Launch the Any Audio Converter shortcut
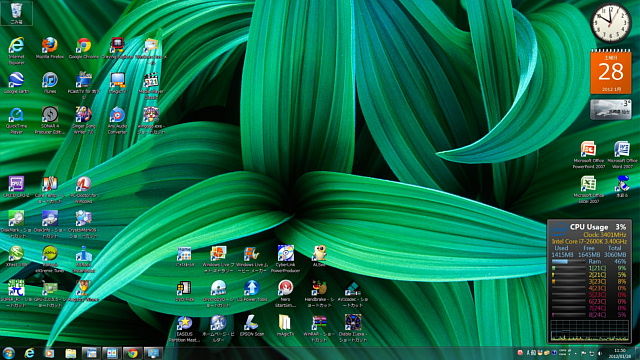 [118, 120]
